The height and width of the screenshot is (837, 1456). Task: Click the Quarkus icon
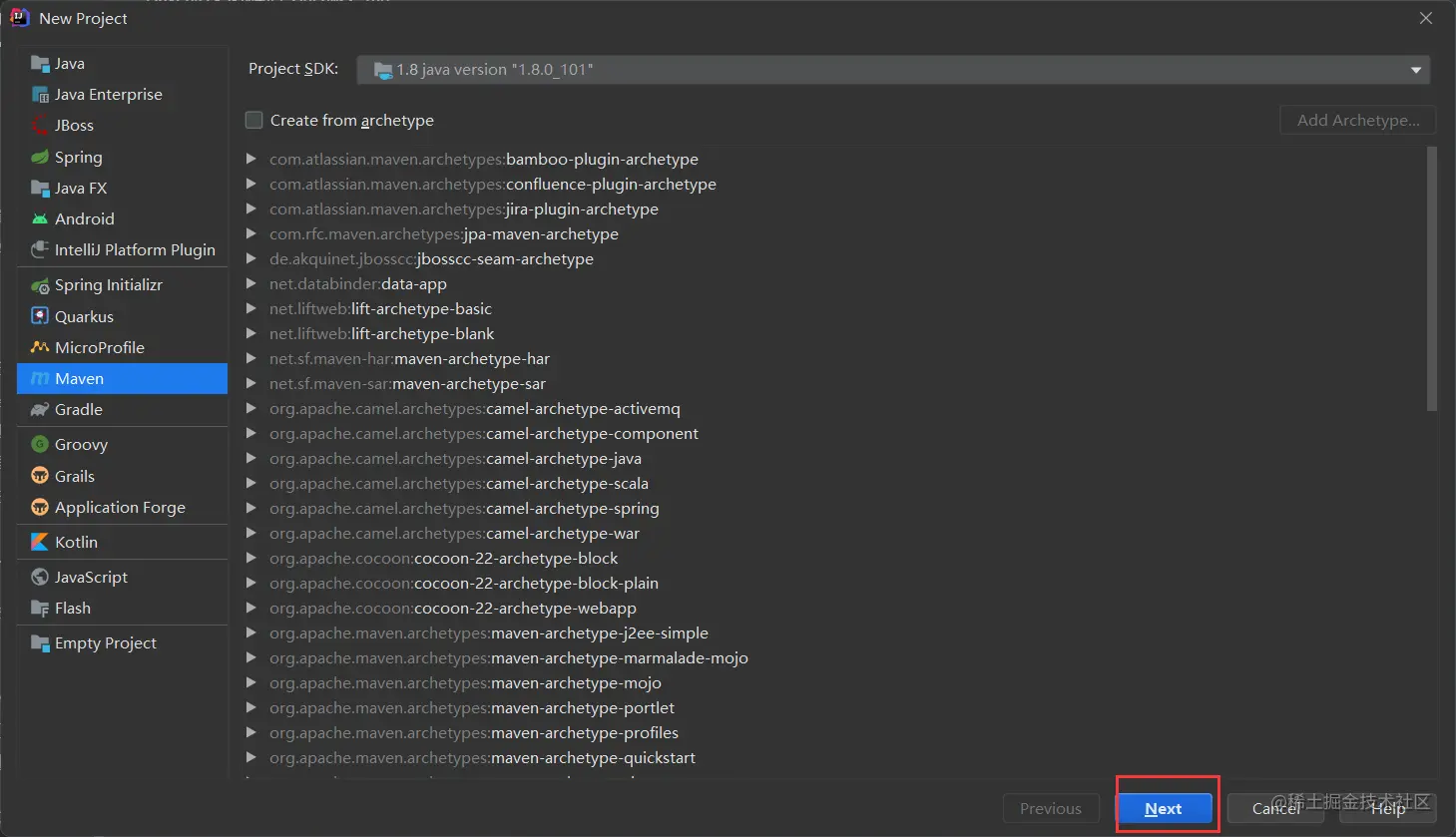coord(40,316)
